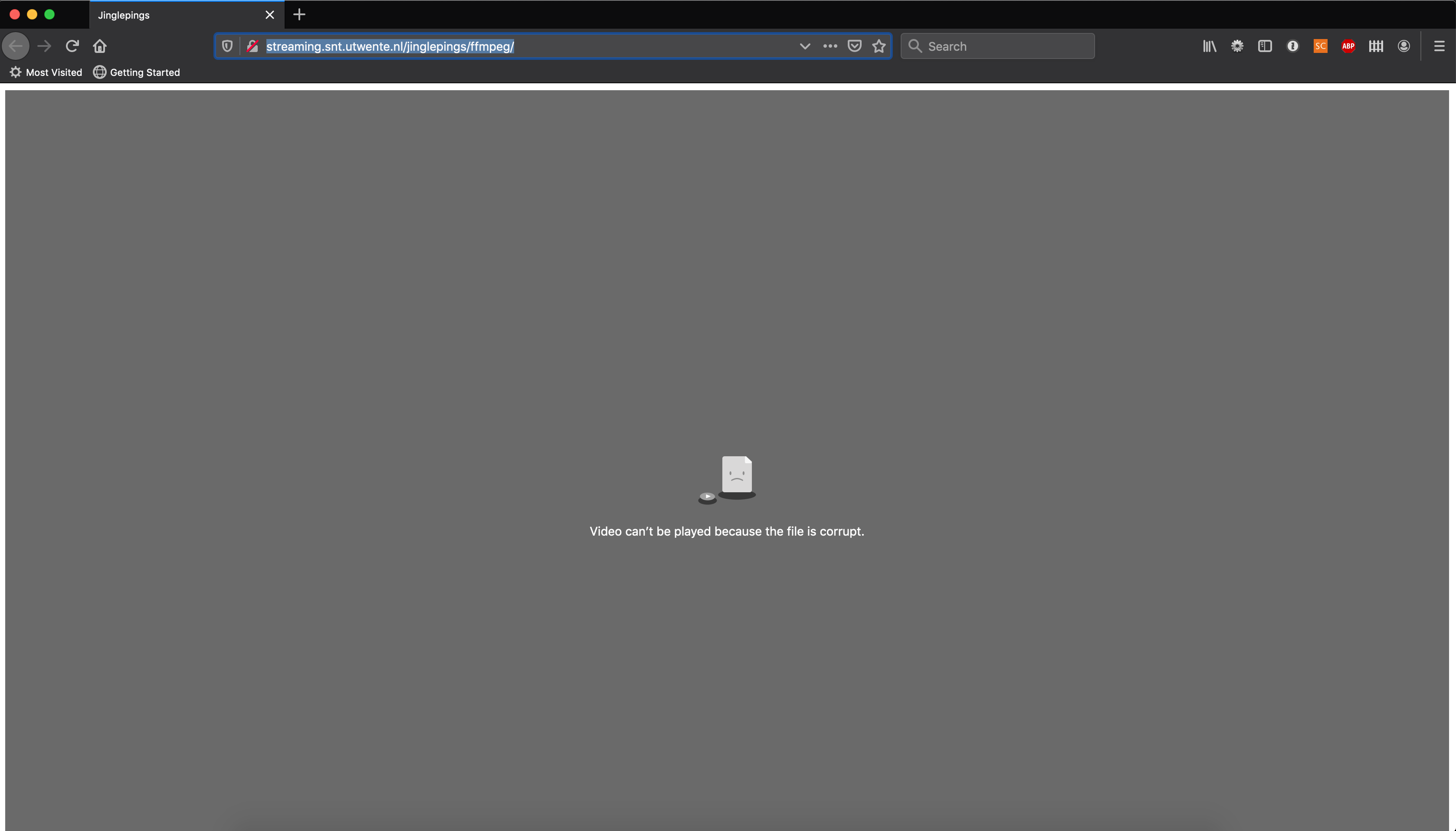Bookmark this page with the star
1456x831 pixels.
pos(879,46)
